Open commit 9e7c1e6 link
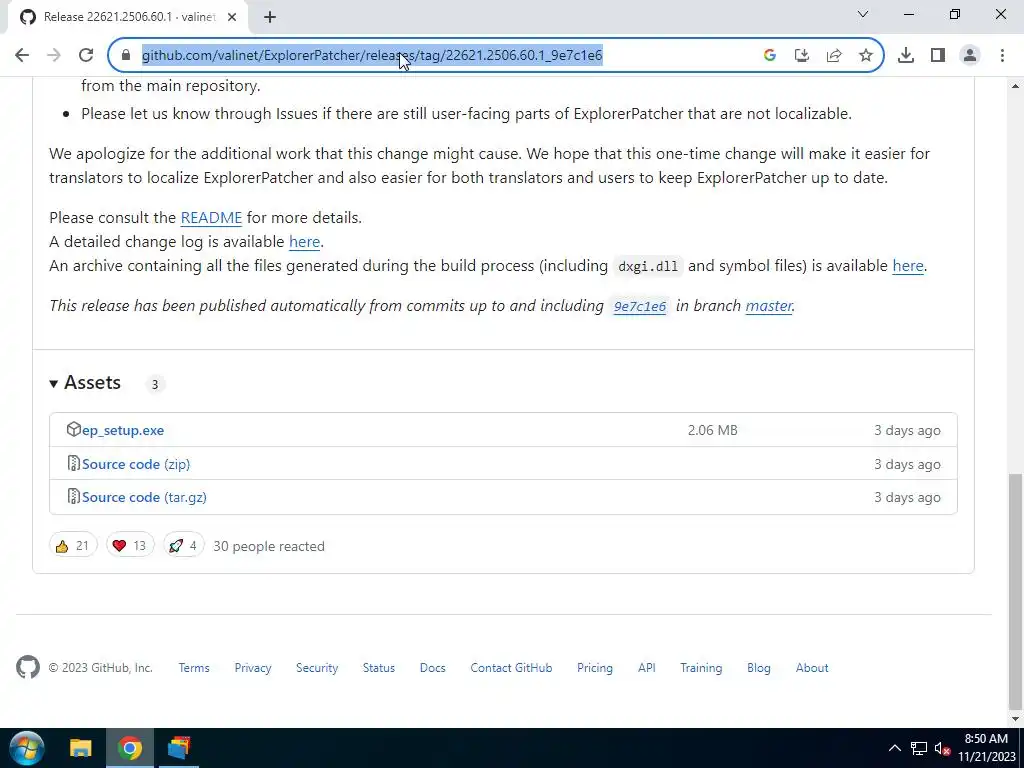Image resolution: width=1024 pixels, height=768 pixels. pyautogui.click(x=640, y=306)
